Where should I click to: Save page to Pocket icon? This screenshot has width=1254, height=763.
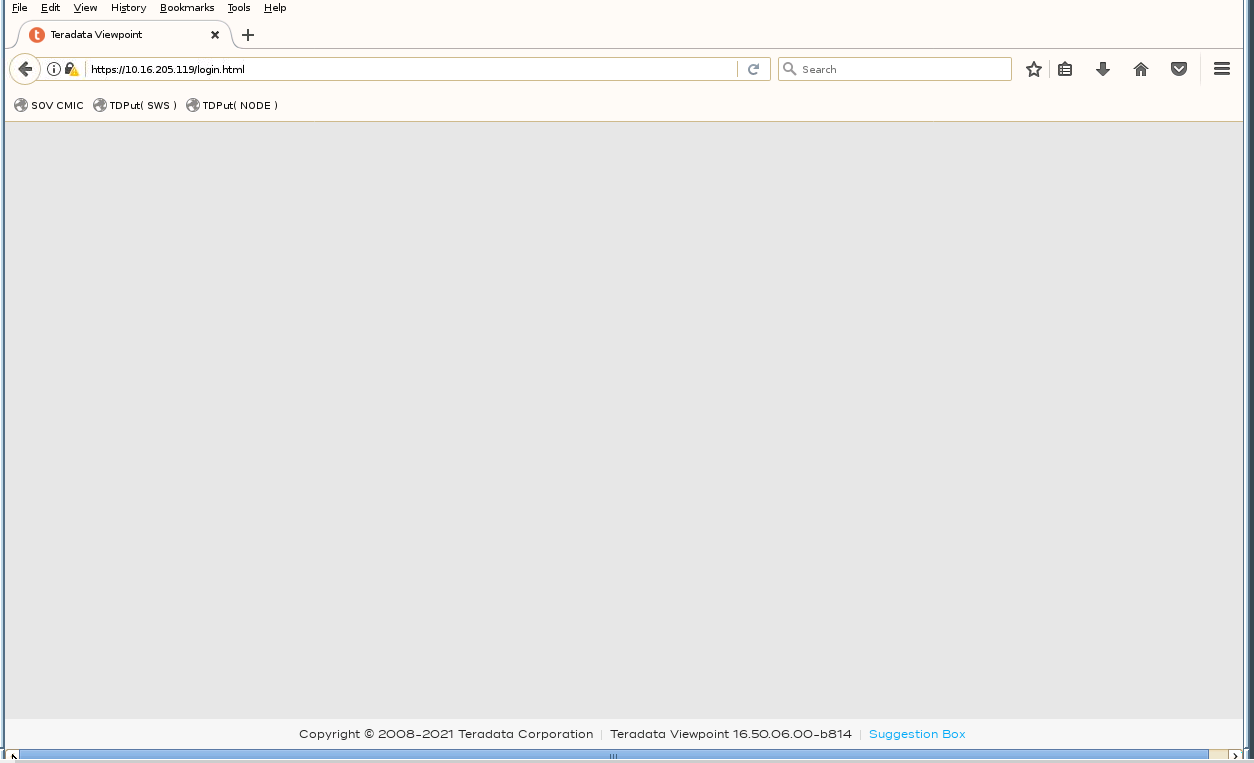[1179, 69]
